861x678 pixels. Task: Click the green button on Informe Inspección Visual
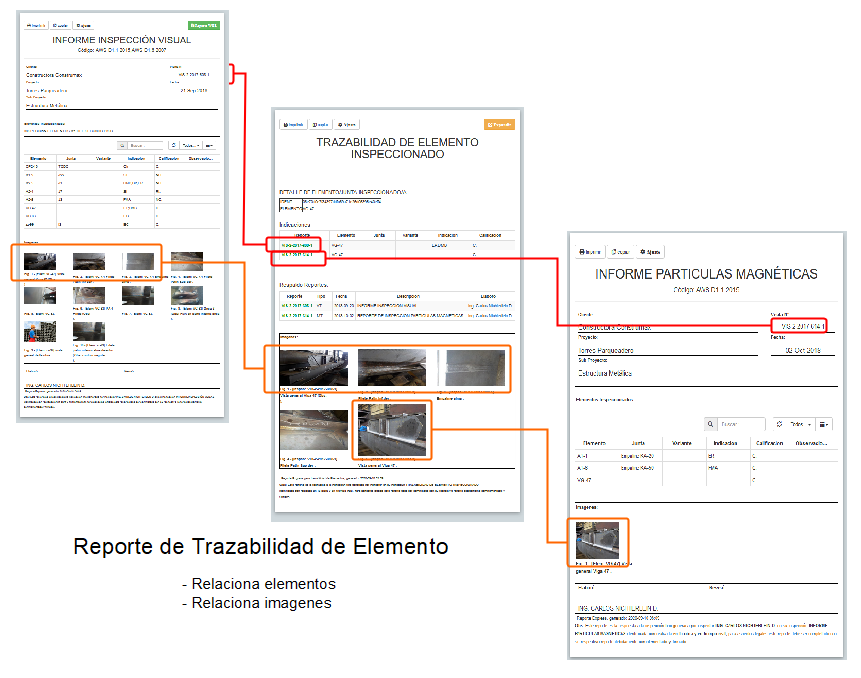[x=203, y=25]
